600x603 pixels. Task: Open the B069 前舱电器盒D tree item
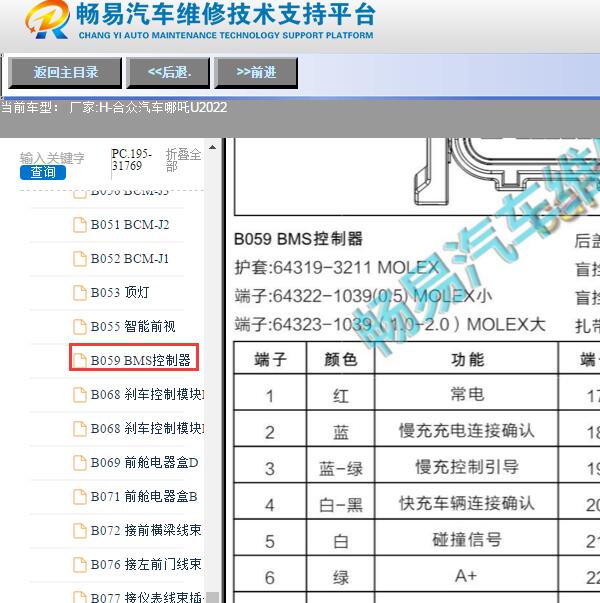[144, 462]
